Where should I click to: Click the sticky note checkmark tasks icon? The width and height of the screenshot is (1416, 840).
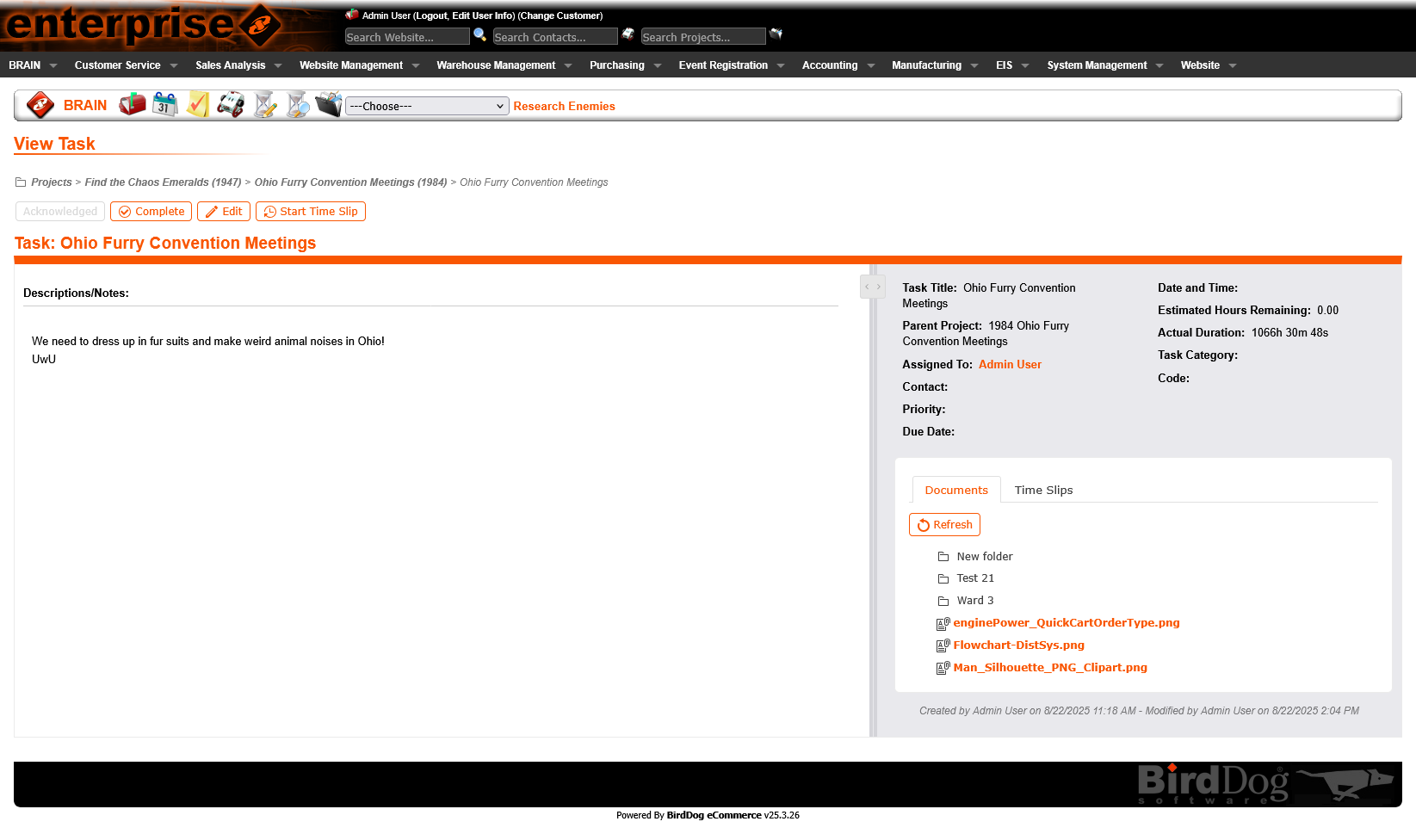(x=197, y=104)
